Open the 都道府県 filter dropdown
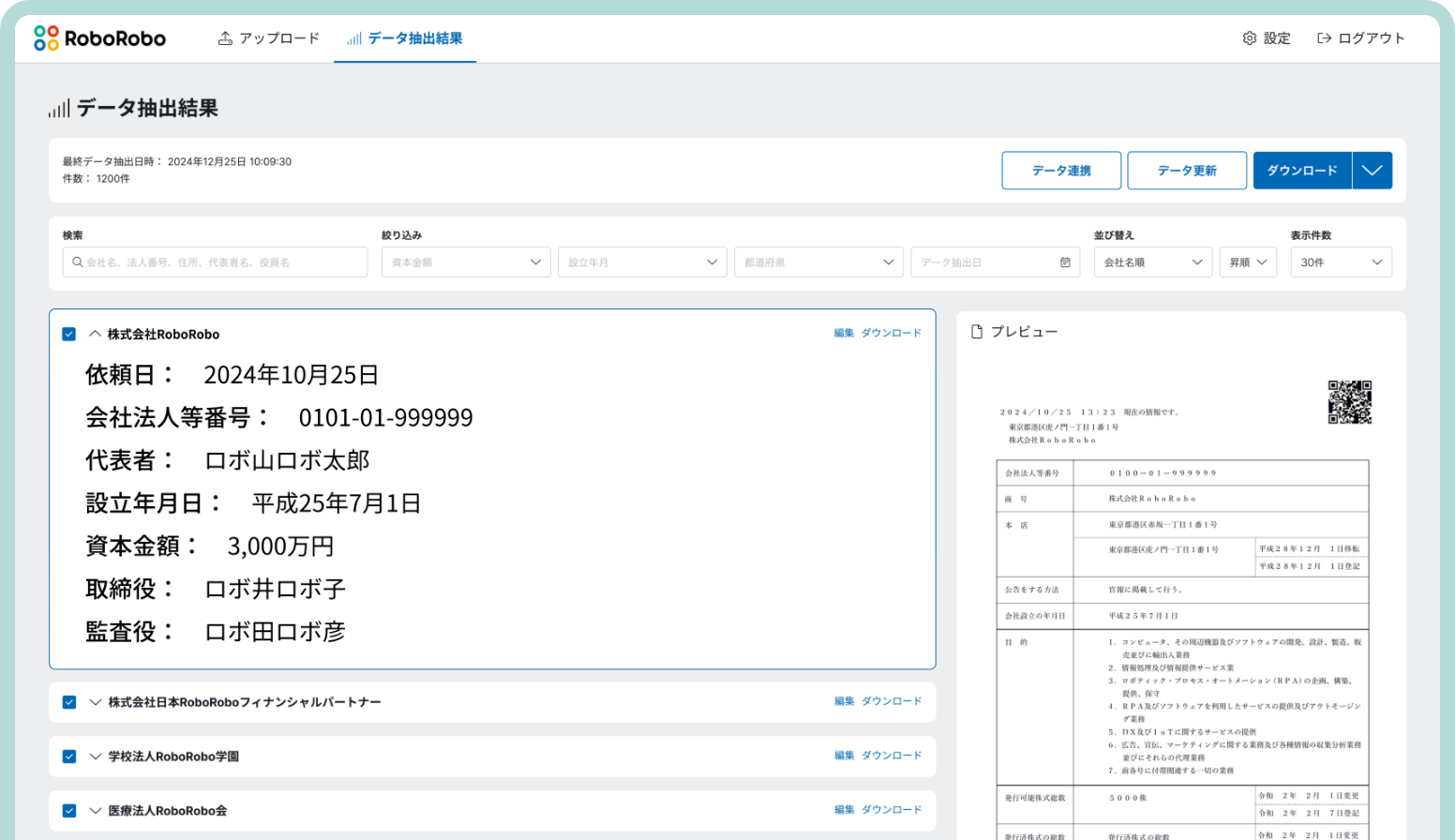The width and height of the screenshot is (1455, 840). pos(818,262)
